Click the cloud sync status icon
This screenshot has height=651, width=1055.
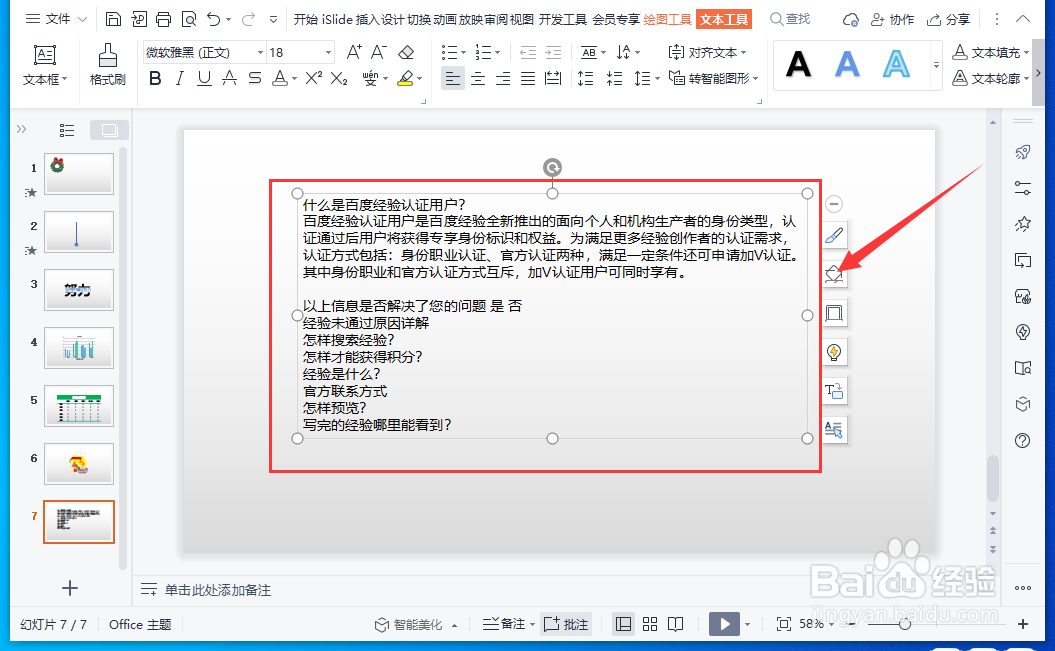(850, 20)
